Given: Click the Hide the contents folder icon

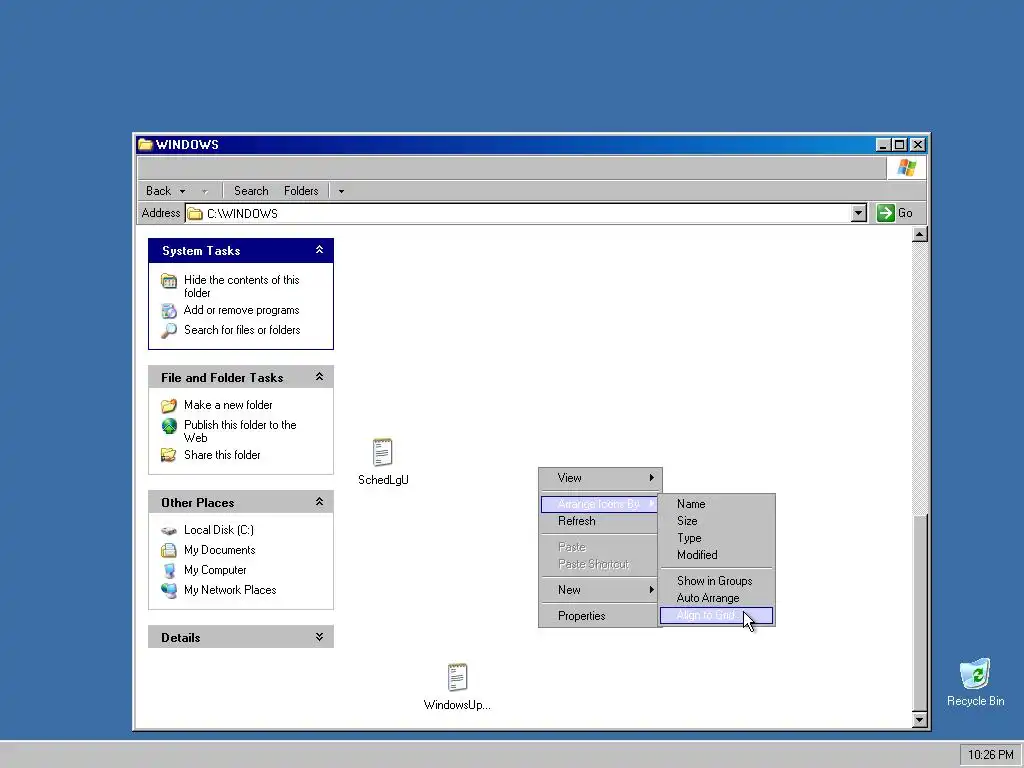Looking at the screenshot, I should (168, 281).
